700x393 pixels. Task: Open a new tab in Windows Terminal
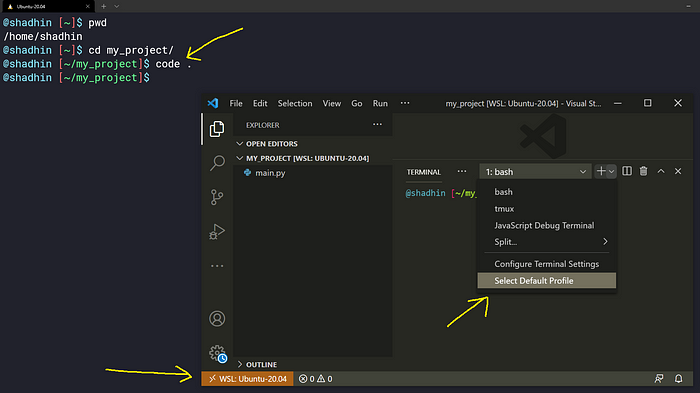coord(103,6)
